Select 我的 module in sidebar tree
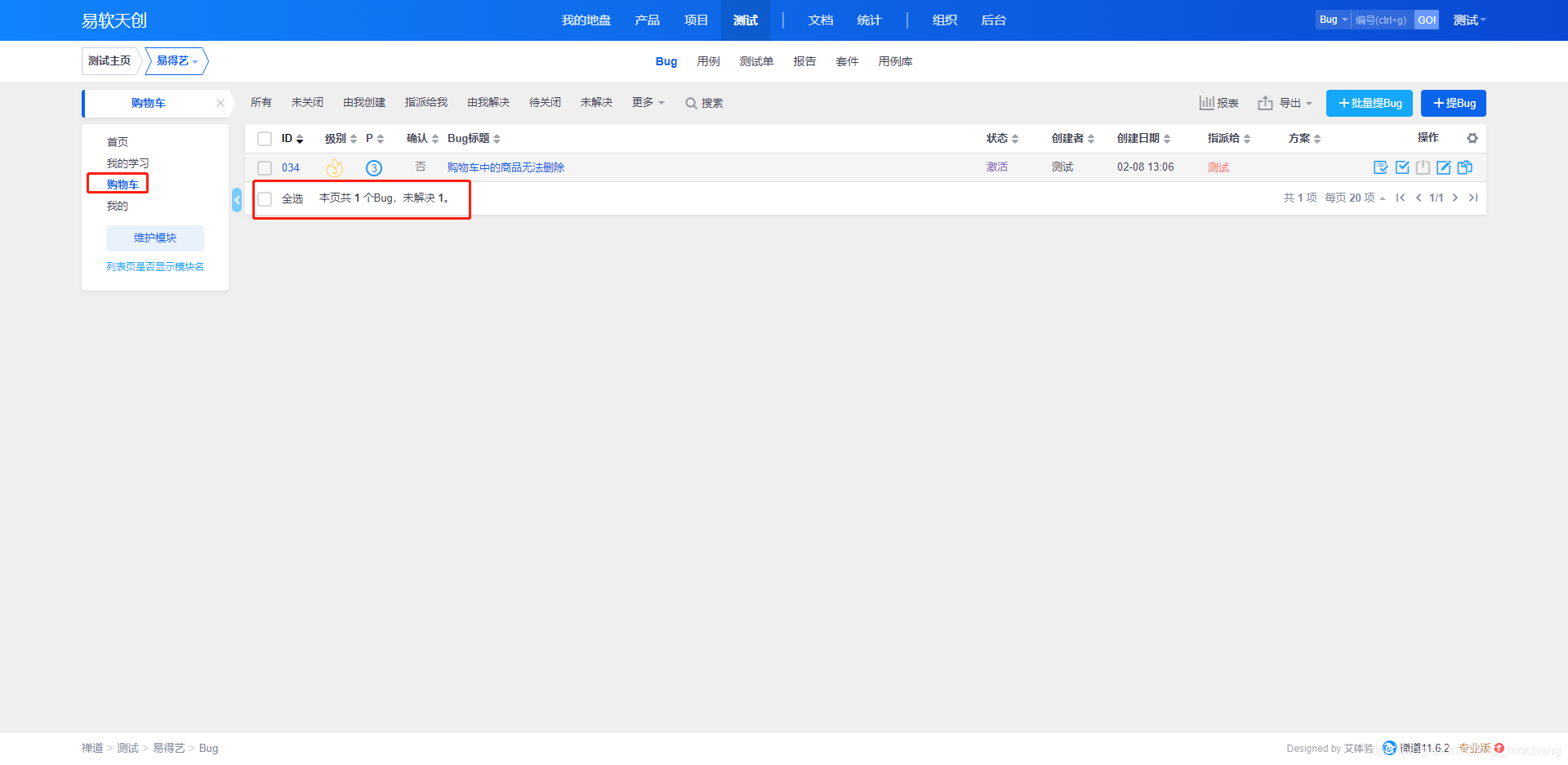The height and width of the screenshot is (765, 1568). pyautogui.click(x=118, y=206)
